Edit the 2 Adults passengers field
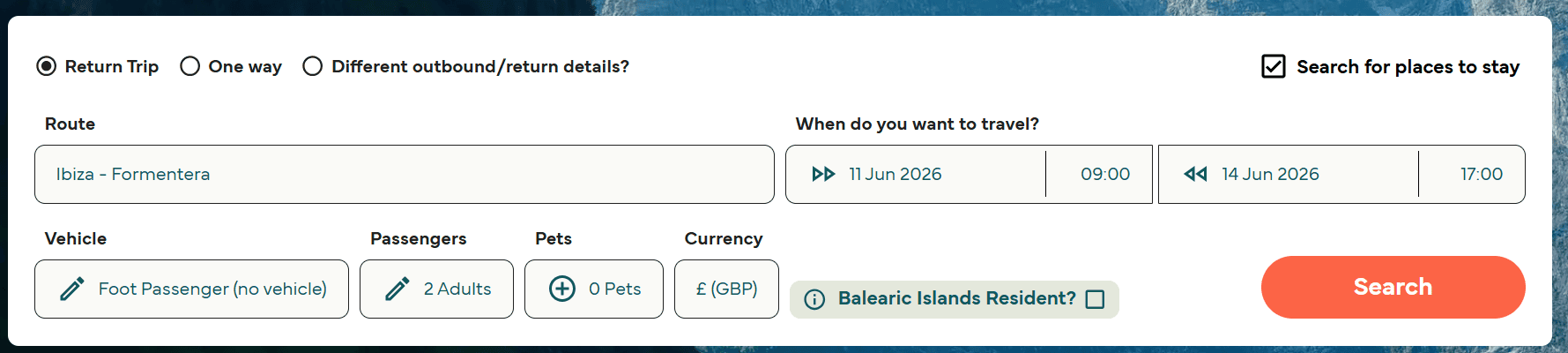The height and width of the screenshot is (353, 1568). 436,289
